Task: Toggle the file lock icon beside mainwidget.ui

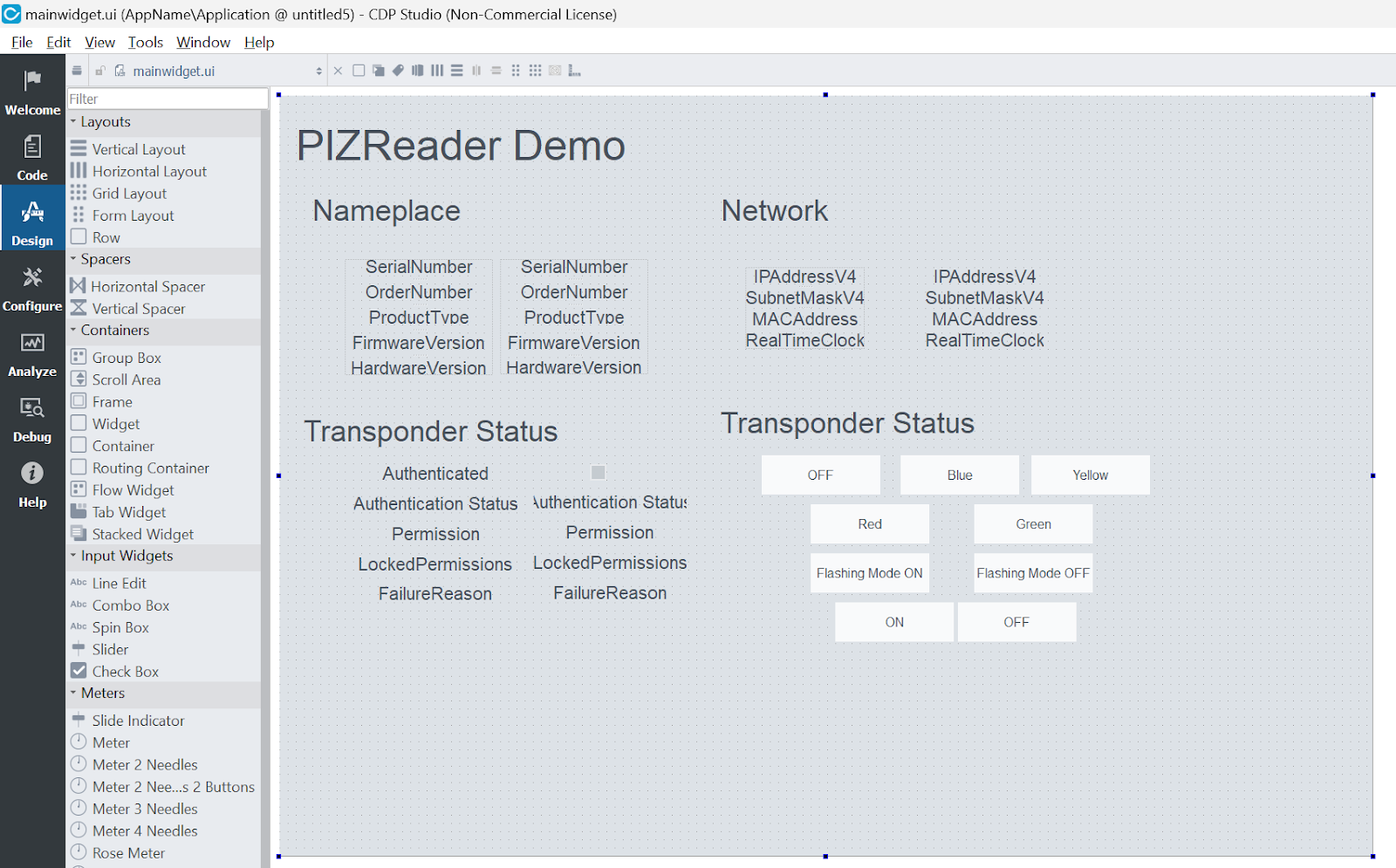Action: (x=100, y=71)
